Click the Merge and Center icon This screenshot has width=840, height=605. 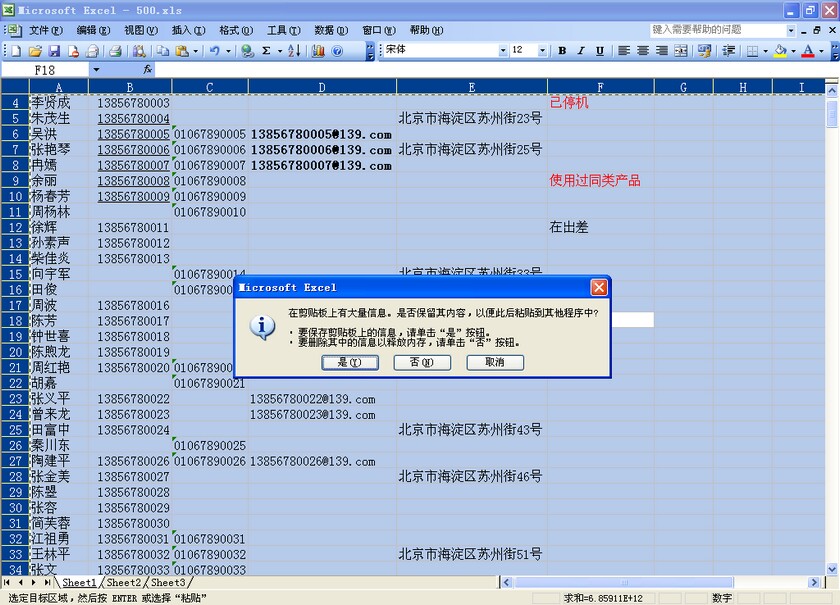click(x=681, y=51)
